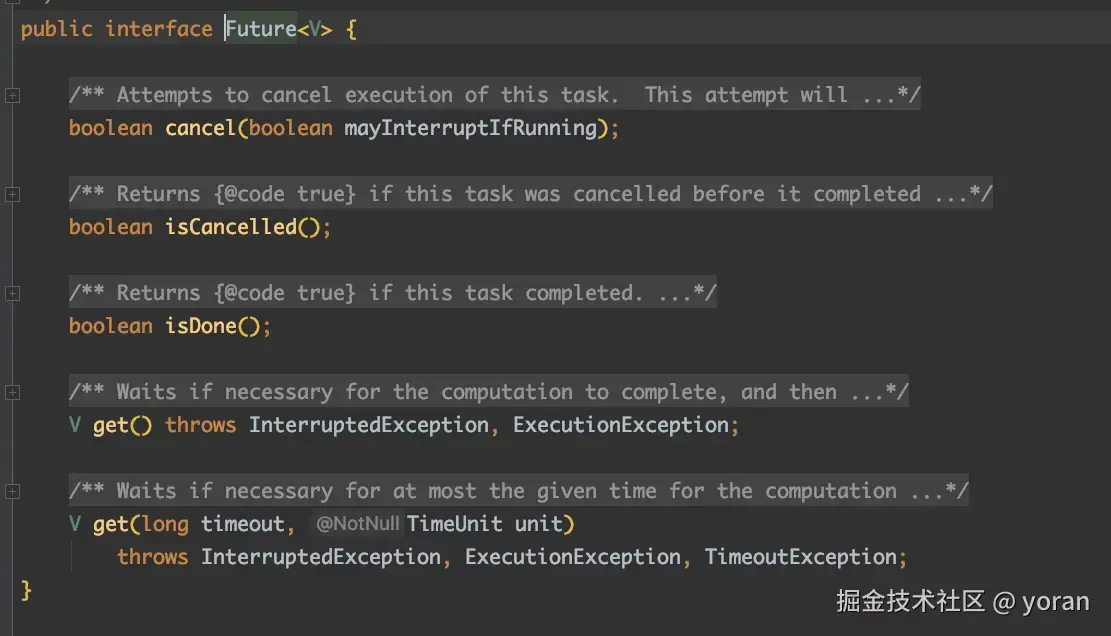Click the "Waits if necessary for at most" comment
Screen dimensions: 1111x636
[518, 491]
